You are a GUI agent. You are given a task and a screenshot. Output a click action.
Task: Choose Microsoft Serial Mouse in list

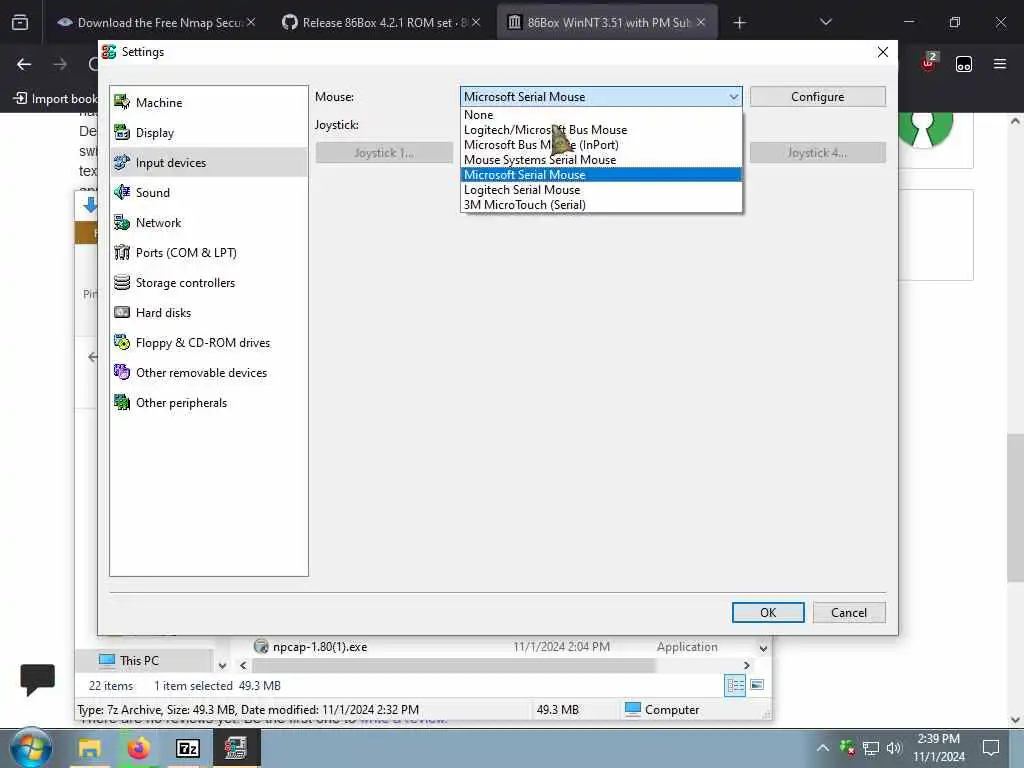pyautogui.click(x=601, y=175)
